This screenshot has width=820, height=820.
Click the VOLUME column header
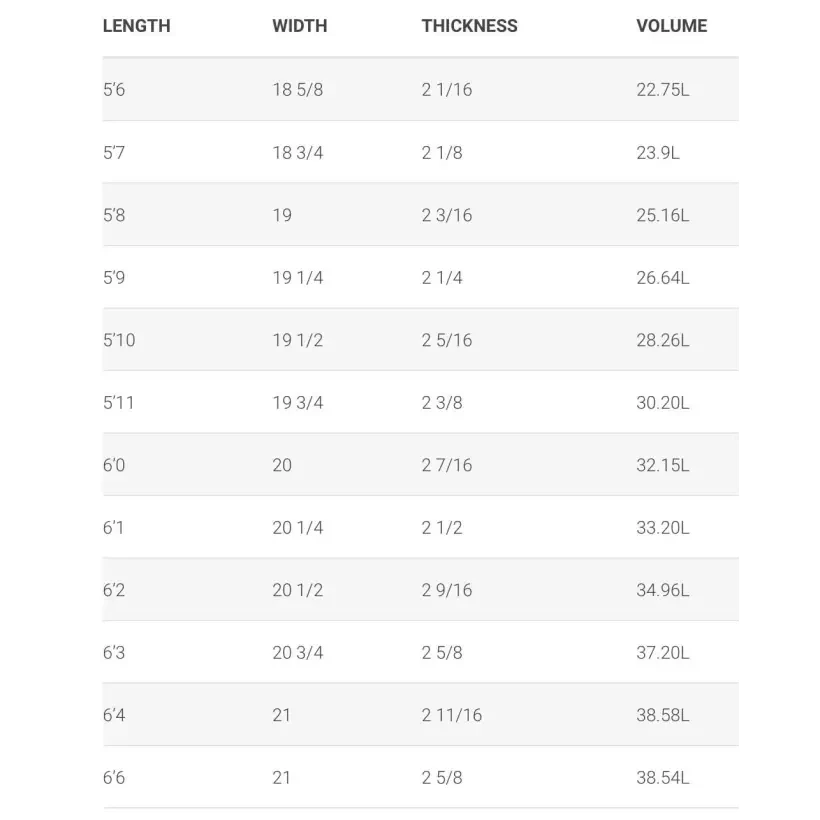click(671, 26)
